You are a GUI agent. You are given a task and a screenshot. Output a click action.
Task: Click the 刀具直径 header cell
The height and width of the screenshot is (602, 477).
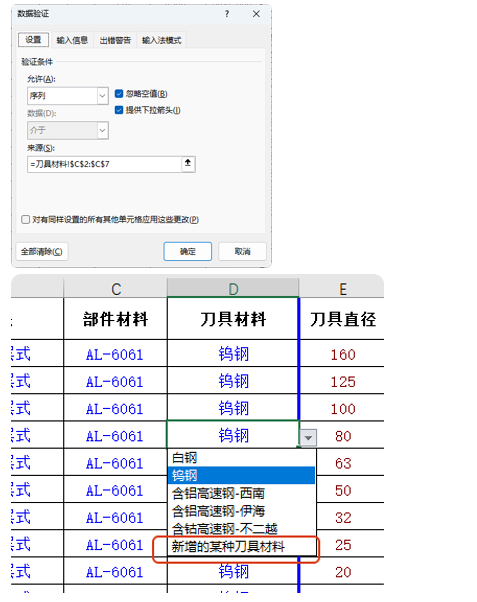342,319
